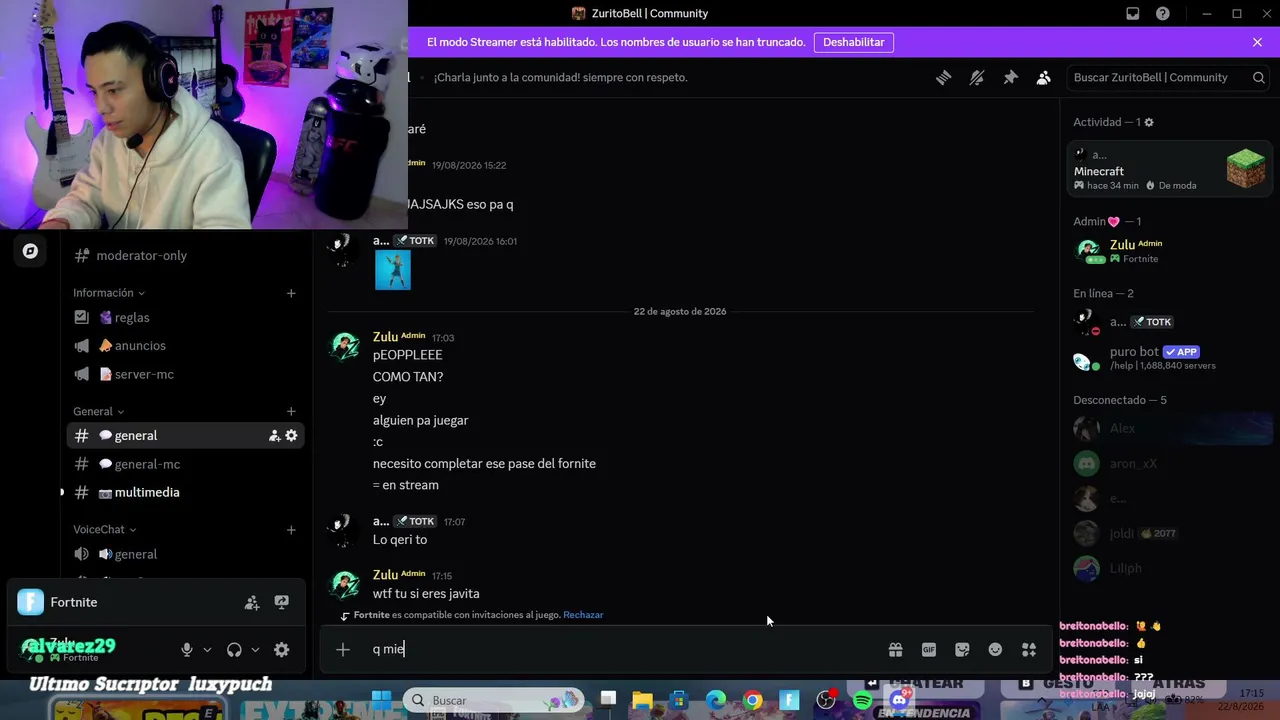Select offline member joldi

coord(1169,533)
